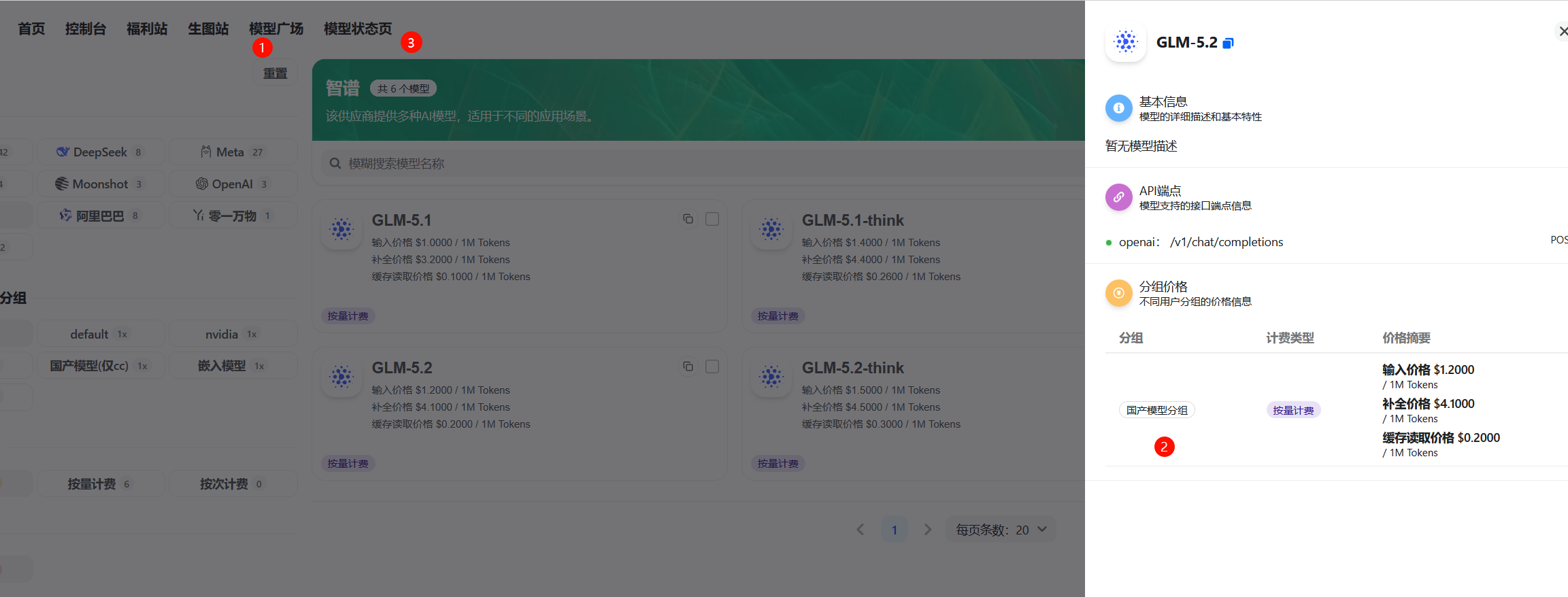The width and height of the screenshot is (1568, 597).
Task: Close the GLM-5.2 detail panel
Action: pyautogui.click(x=1563, y=31)
